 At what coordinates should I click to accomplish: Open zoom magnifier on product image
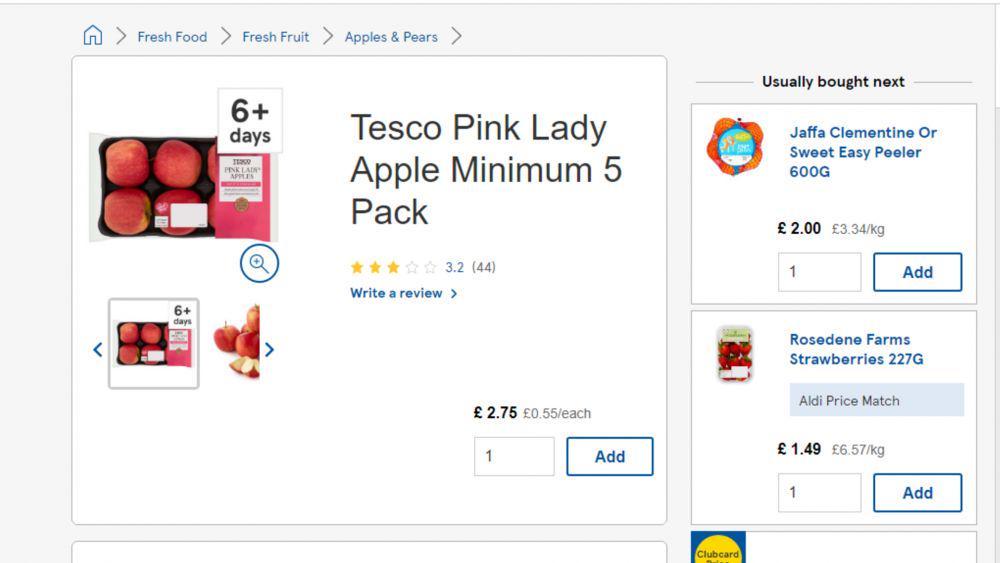click(259, 263)
